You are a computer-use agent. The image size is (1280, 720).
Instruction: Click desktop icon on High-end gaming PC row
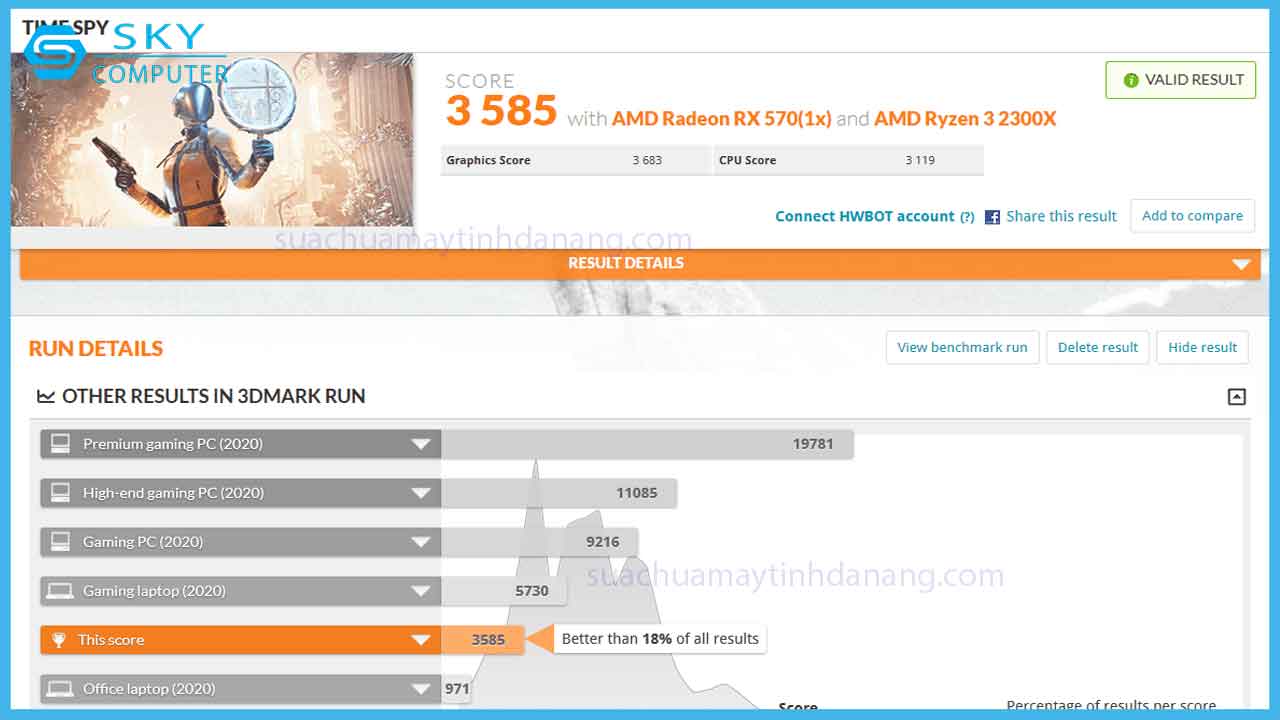[61, 493]
